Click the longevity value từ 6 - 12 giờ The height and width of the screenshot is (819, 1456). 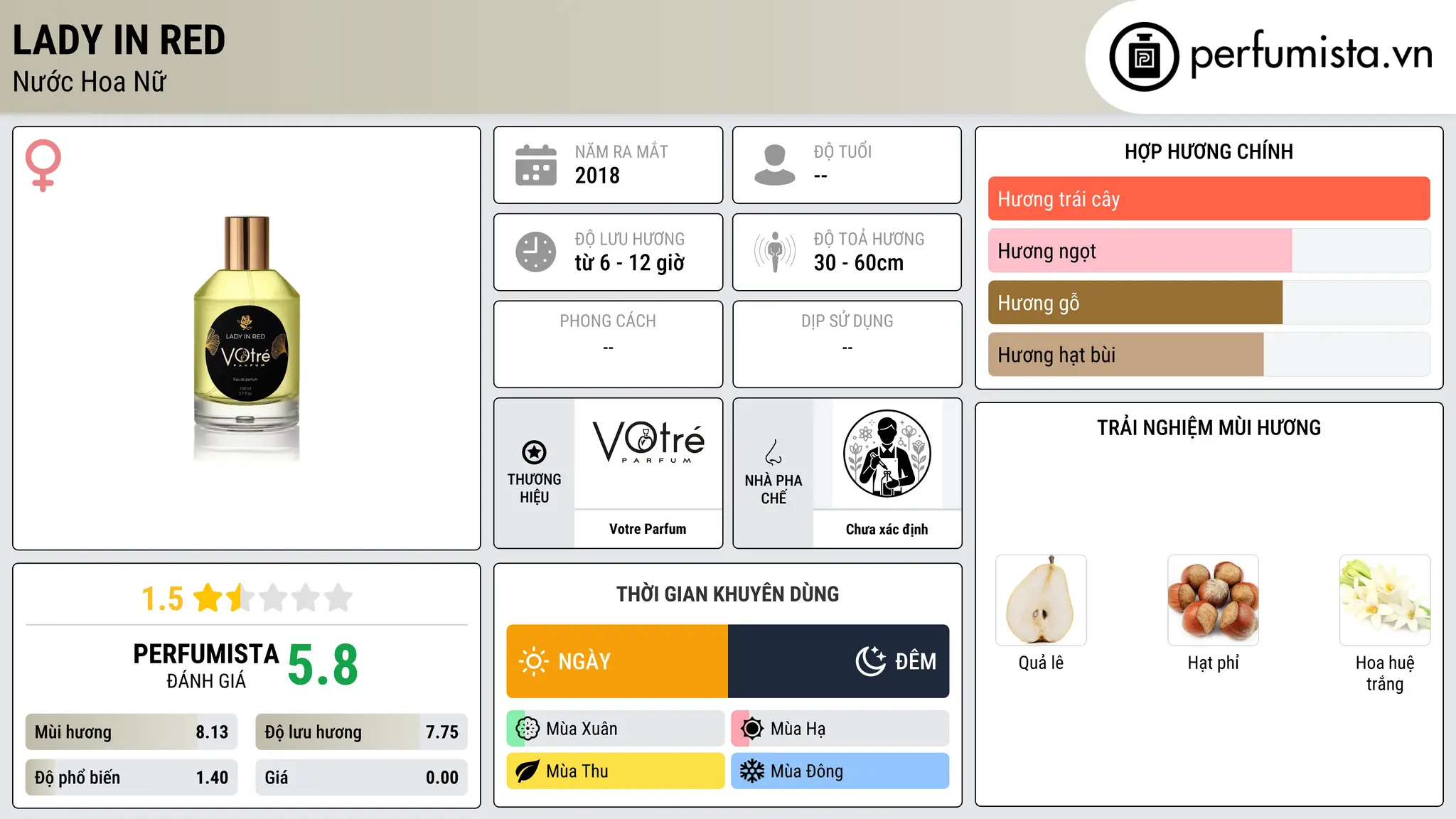coord(630,263)
